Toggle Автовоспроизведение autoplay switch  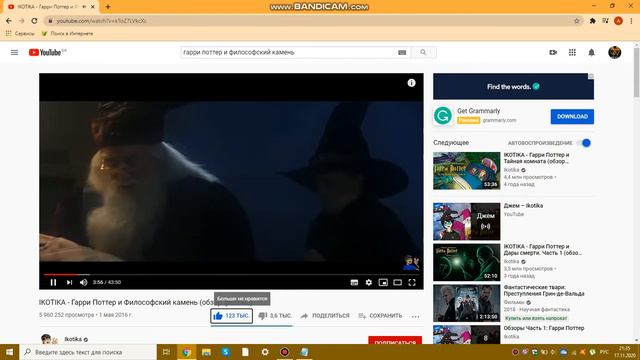pos(584,143)
